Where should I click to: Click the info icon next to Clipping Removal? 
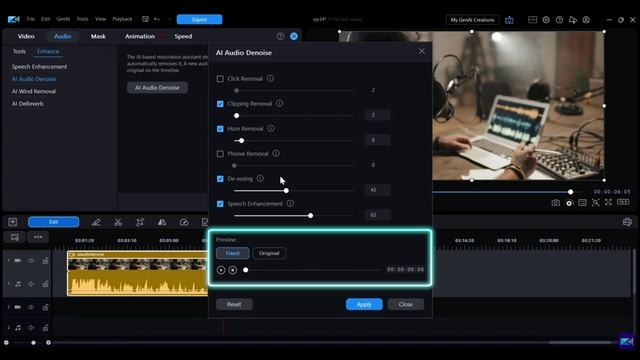(x=280, y=104)
